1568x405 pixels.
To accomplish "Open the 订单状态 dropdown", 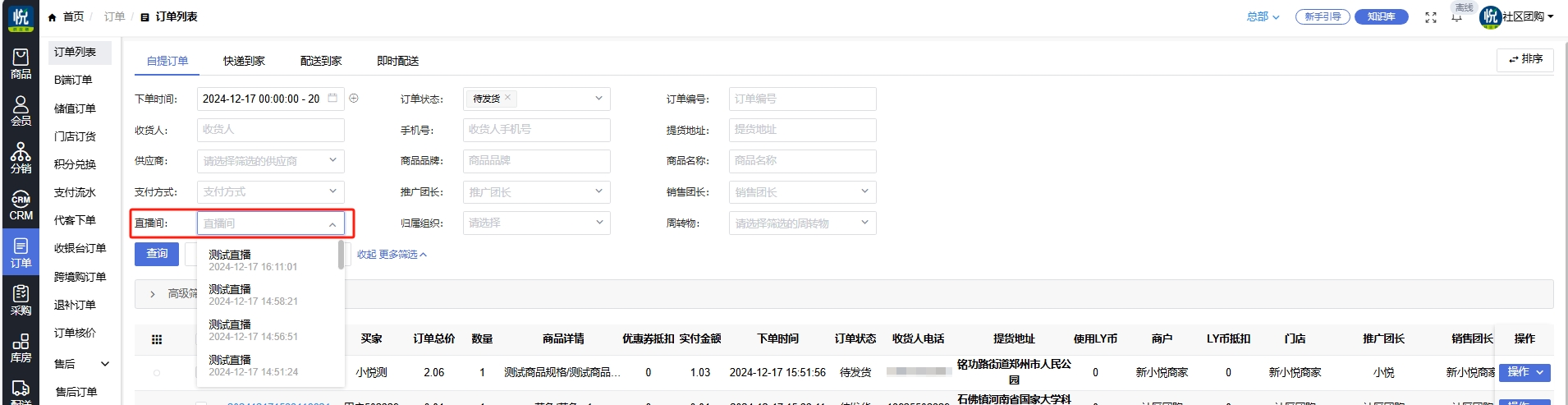I will click(x=537, y=99).
